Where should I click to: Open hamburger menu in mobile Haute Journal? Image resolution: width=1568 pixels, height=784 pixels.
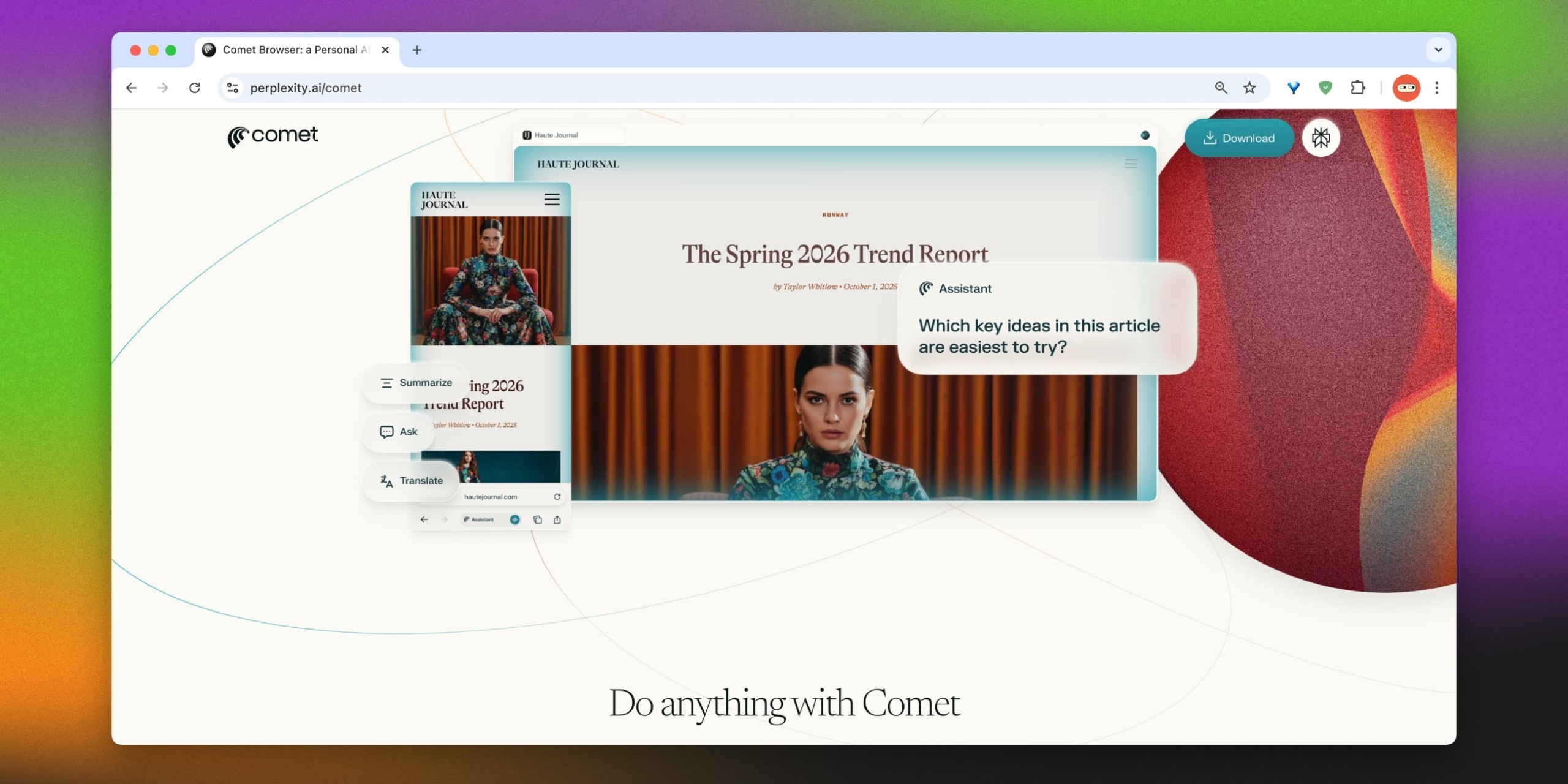coord(551,200)
